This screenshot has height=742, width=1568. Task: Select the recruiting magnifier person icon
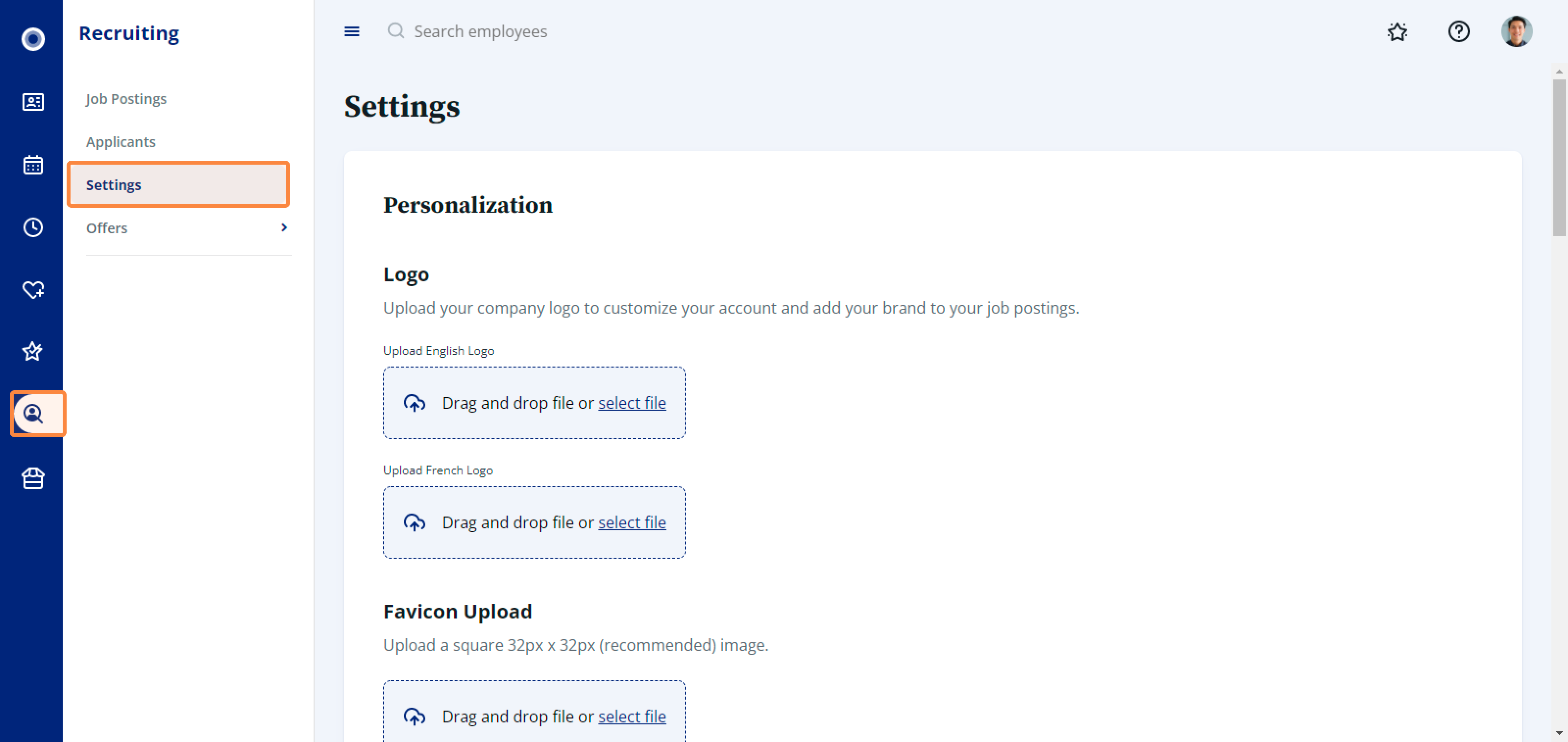pos(34,414)
